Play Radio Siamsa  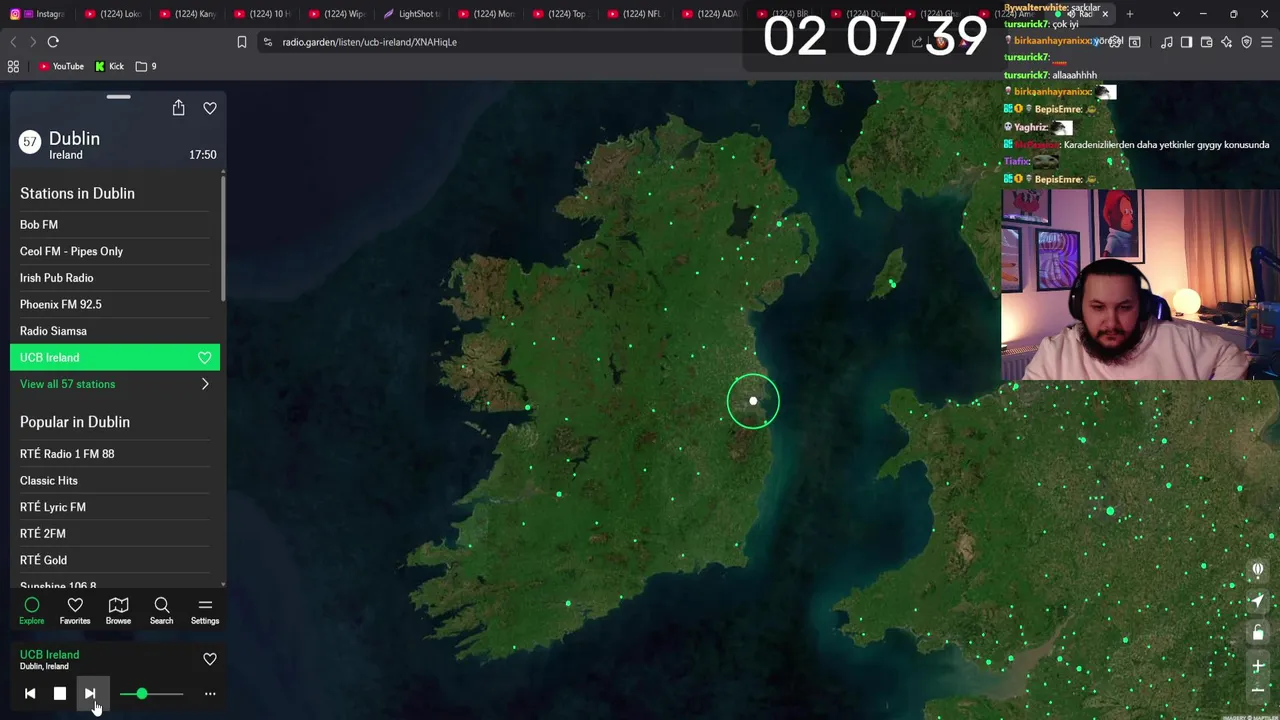coord(115,331)
